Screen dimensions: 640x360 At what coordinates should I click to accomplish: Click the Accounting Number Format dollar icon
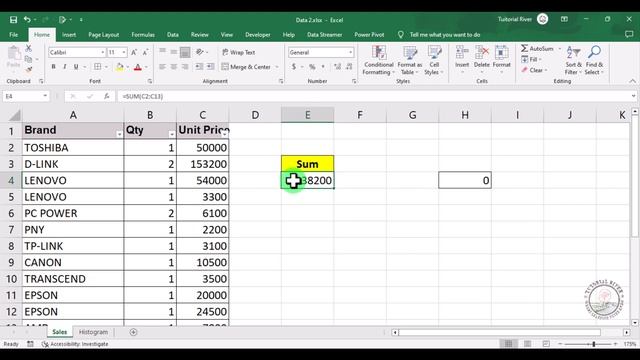(x=293, y=67)
